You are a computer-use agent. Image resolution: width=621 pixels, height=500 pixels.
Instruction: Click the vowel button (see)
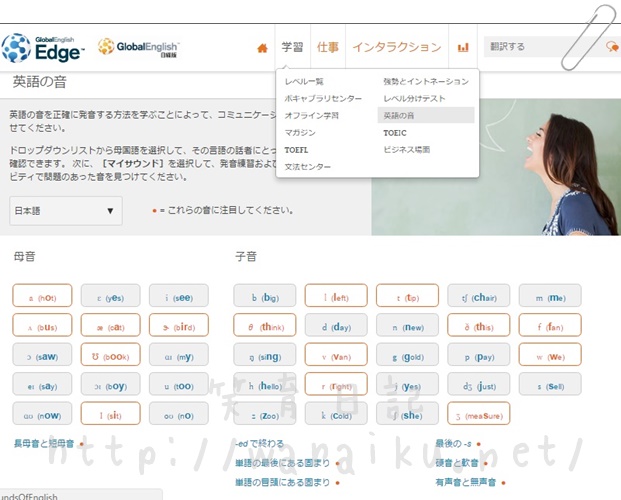click(179, 296)
